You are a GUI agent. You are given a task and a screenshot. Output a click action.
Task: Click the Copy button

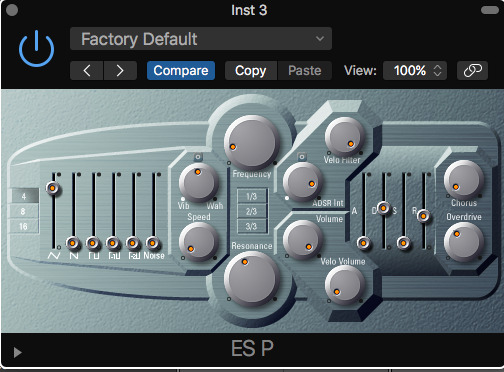tap(251, 70)
